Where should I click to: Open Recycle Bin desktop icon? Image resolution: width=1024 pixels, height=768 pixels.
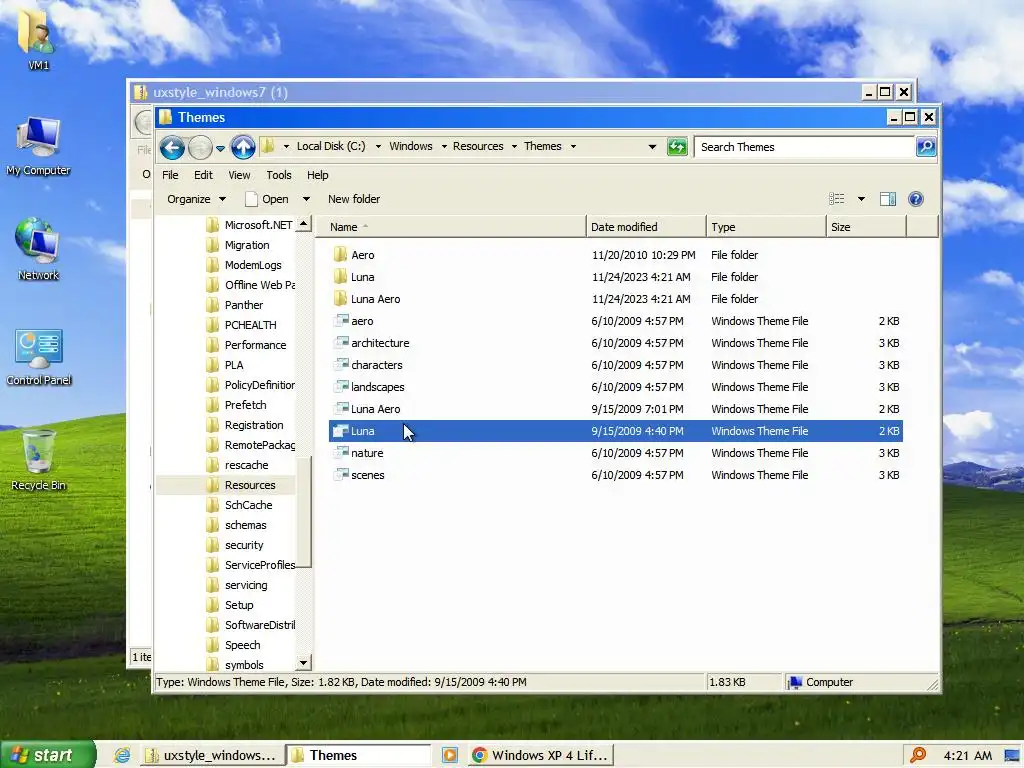(x=39, y=460)
